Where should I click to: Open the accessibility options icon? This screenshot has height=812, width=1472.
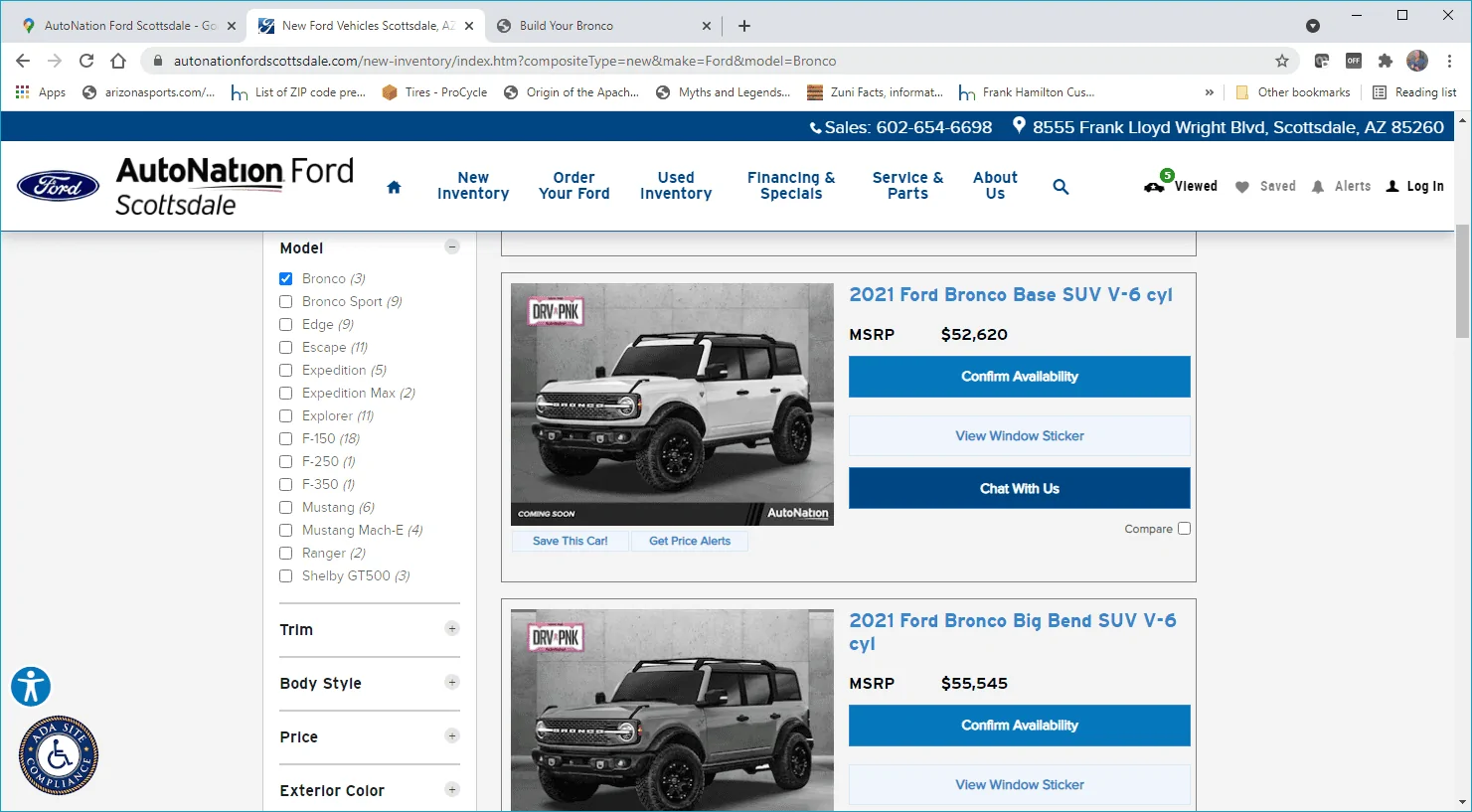point(31,687)
